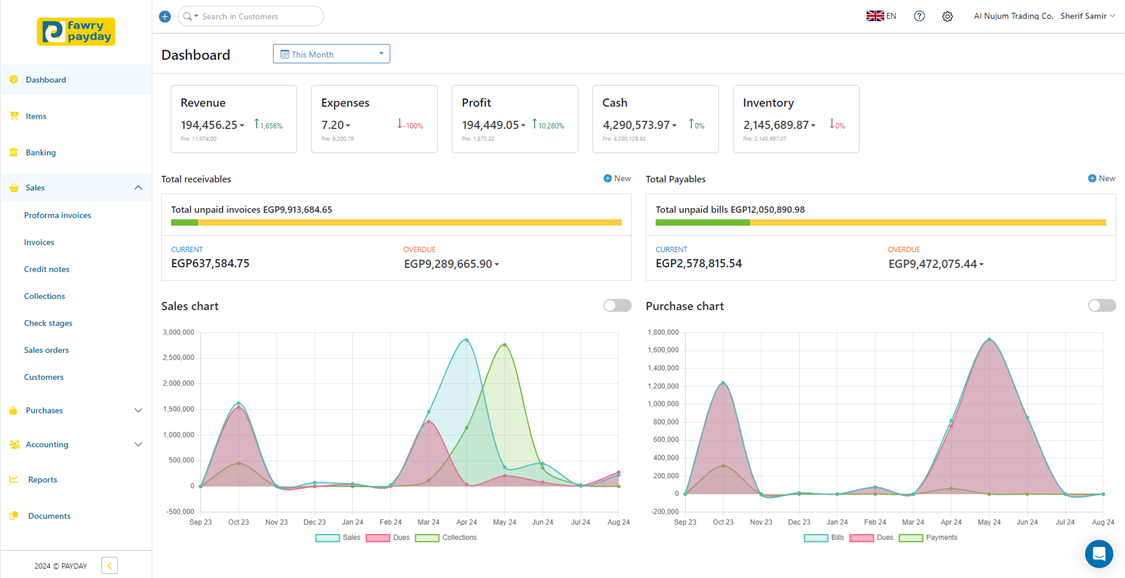
Task: Collapse sidebar with the yellow arrow icon
Action: 109,566
